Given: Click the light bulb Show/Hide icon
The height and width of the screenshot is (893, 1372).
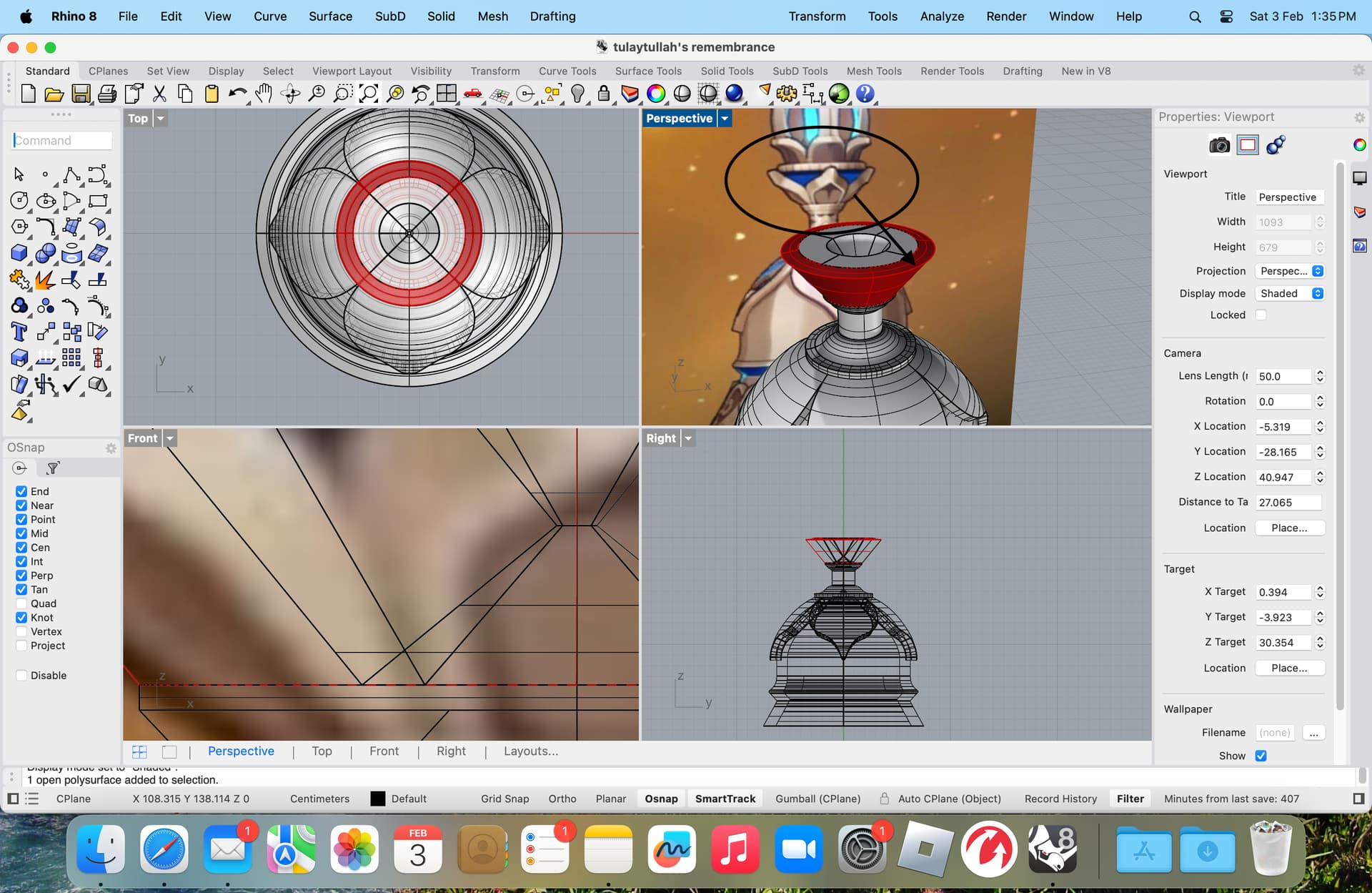Looking at the screenshot, I should pos(578,94).
